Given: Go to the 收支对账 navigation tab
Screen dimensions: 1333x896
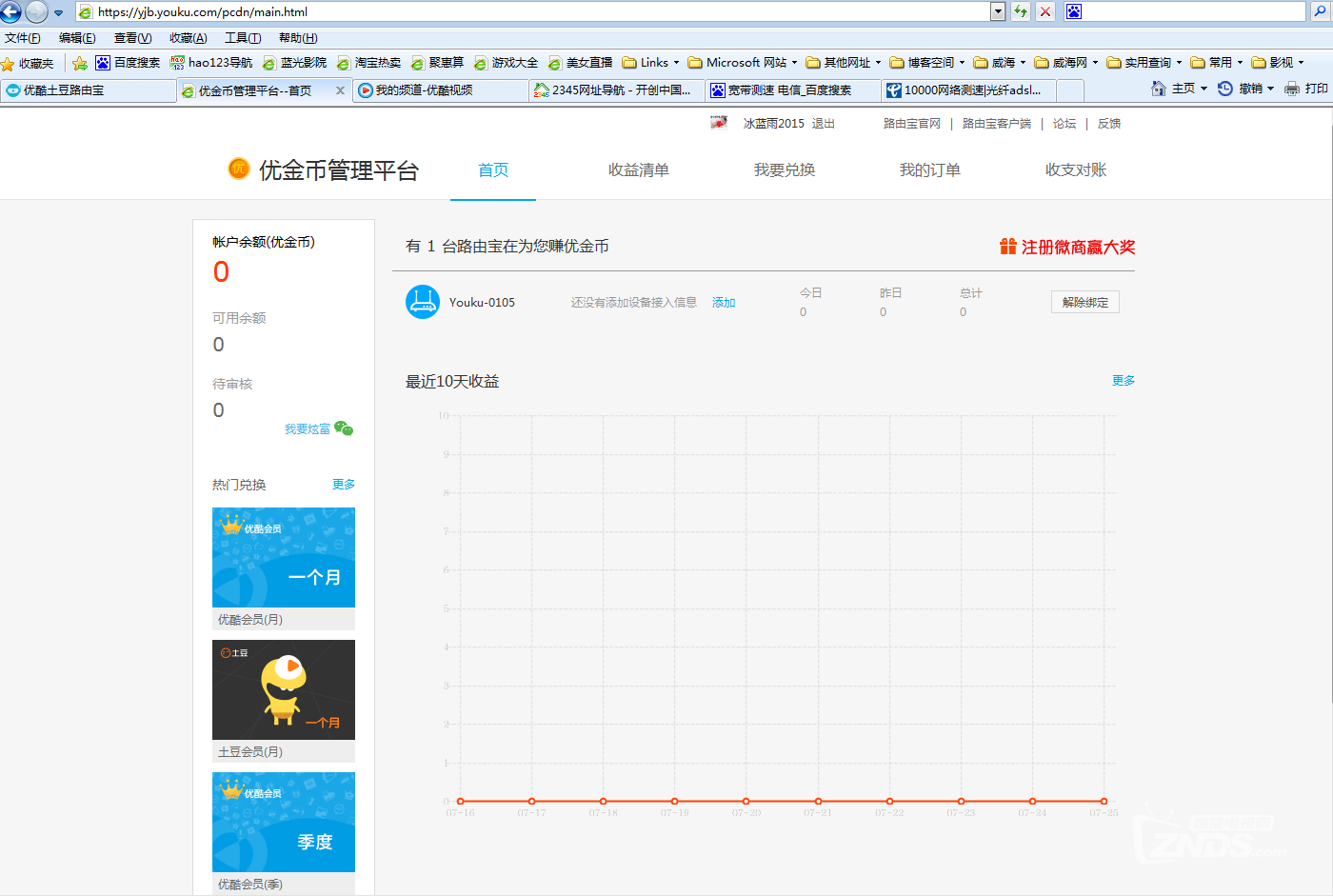Looking at the screenshot, I should (1076, 169).
